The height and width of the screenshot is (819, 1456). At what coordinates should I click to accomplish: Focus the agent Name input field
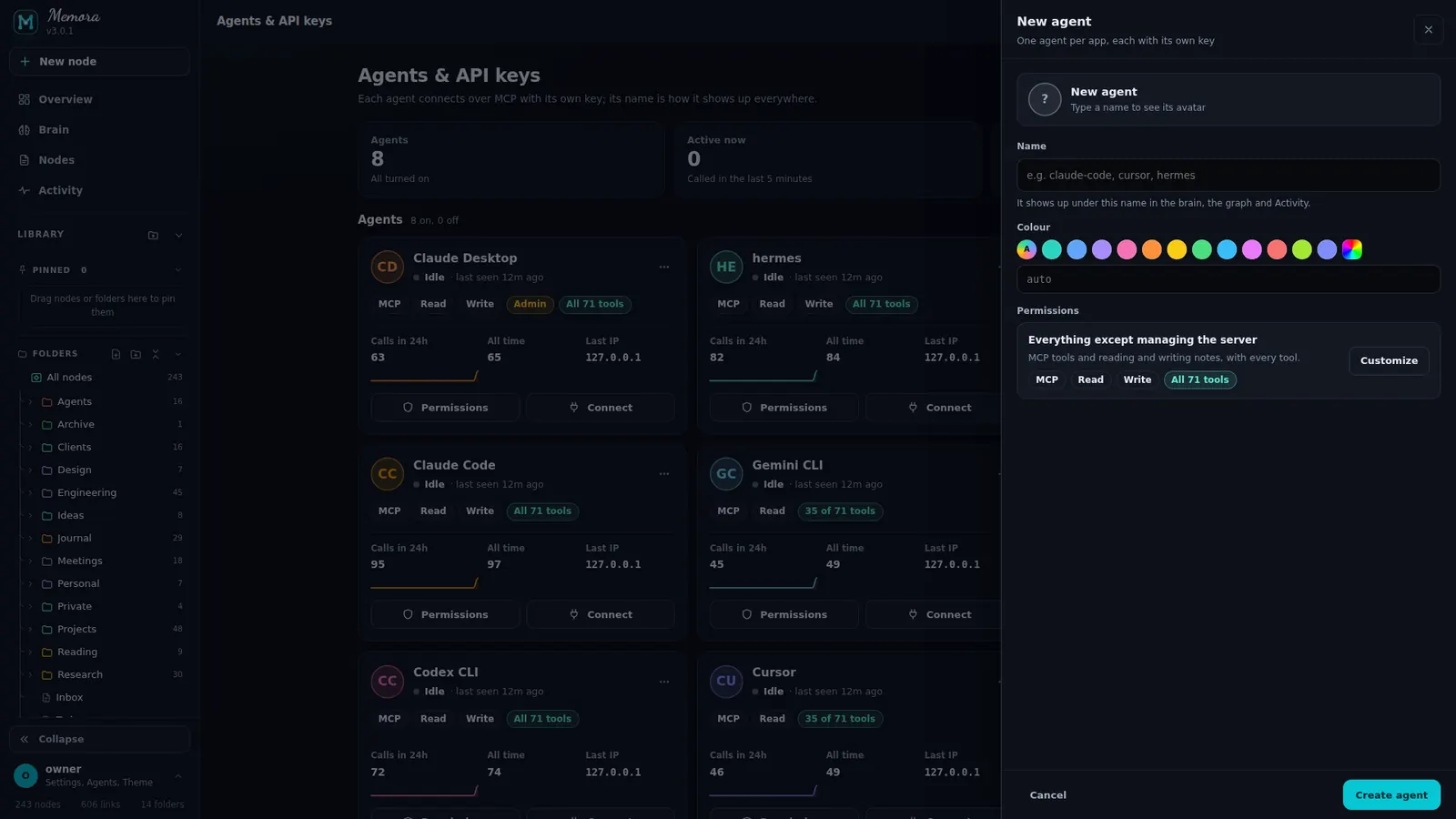1228,176
